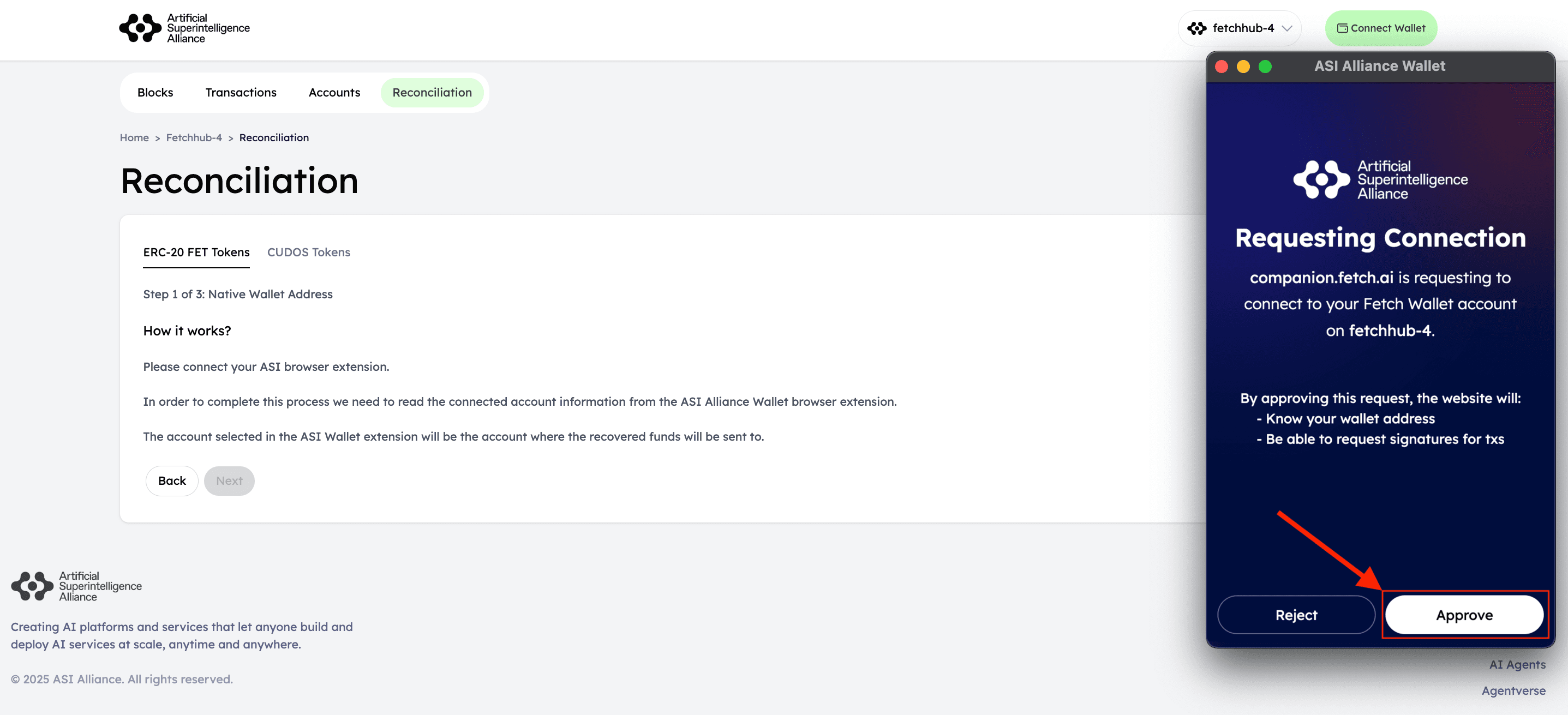Click the footer ASI Alliance logo
1568x715 pixels.
[76, 586]
